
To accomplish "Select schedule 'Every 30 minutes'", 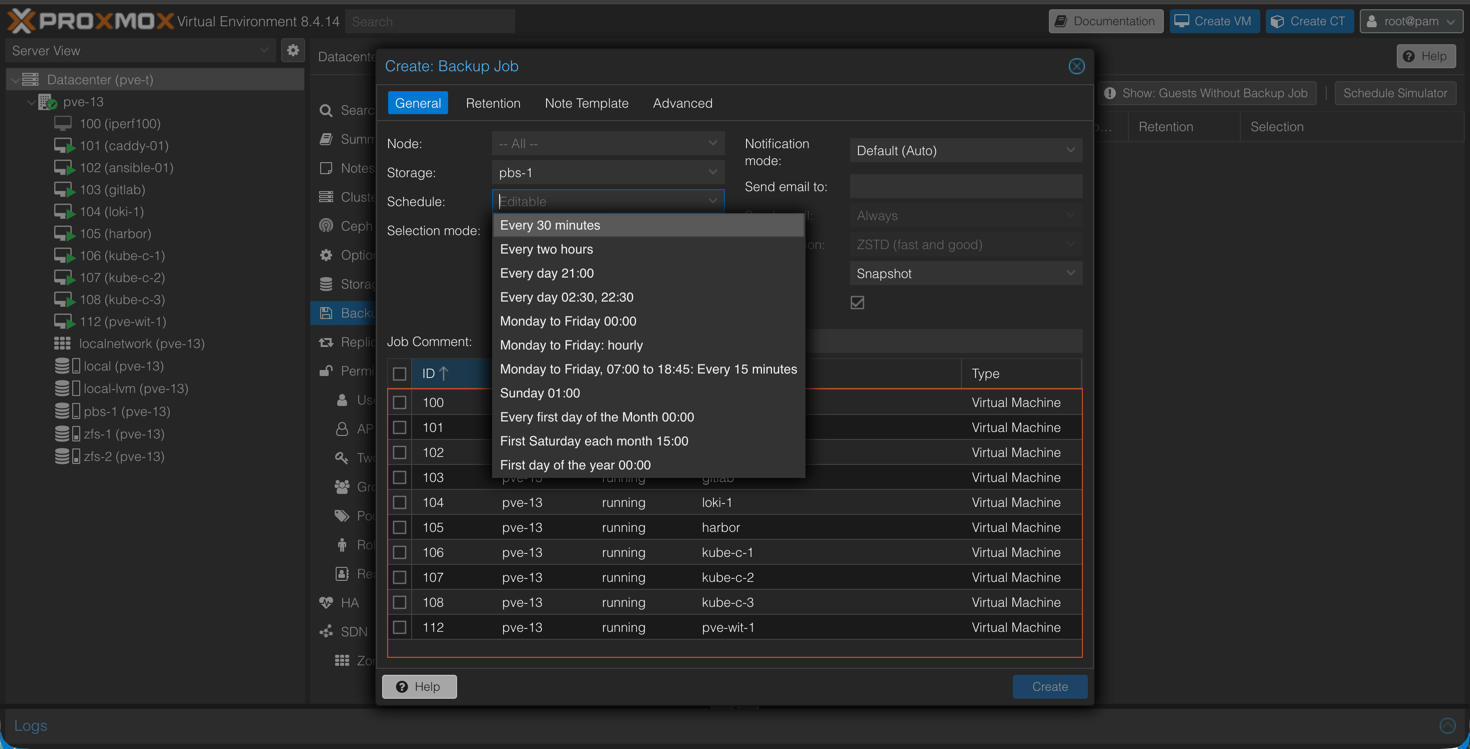I will 649,225.
